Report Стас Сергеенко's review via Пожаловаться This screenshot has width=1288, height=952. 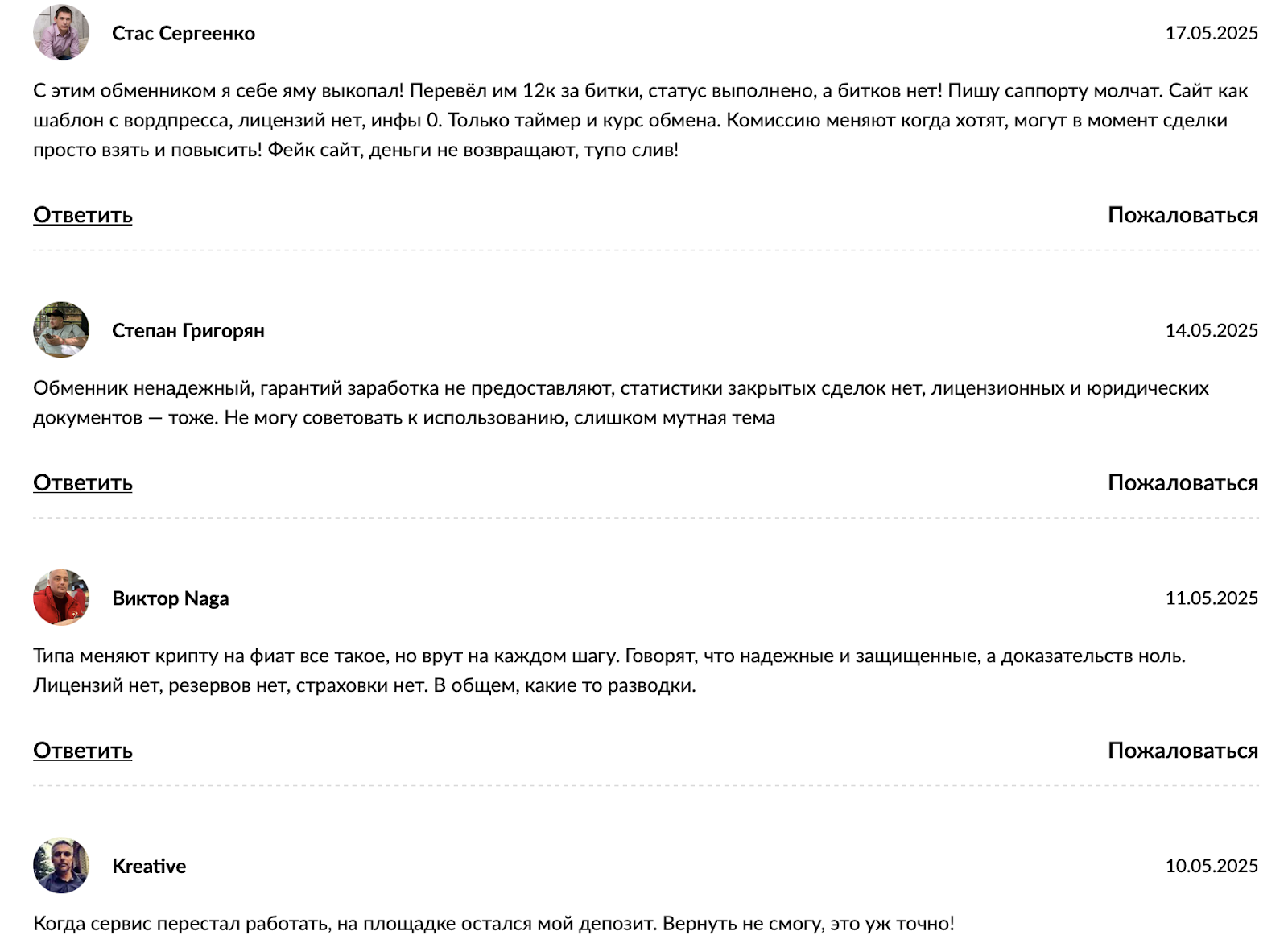click(x=1182, y=215)
